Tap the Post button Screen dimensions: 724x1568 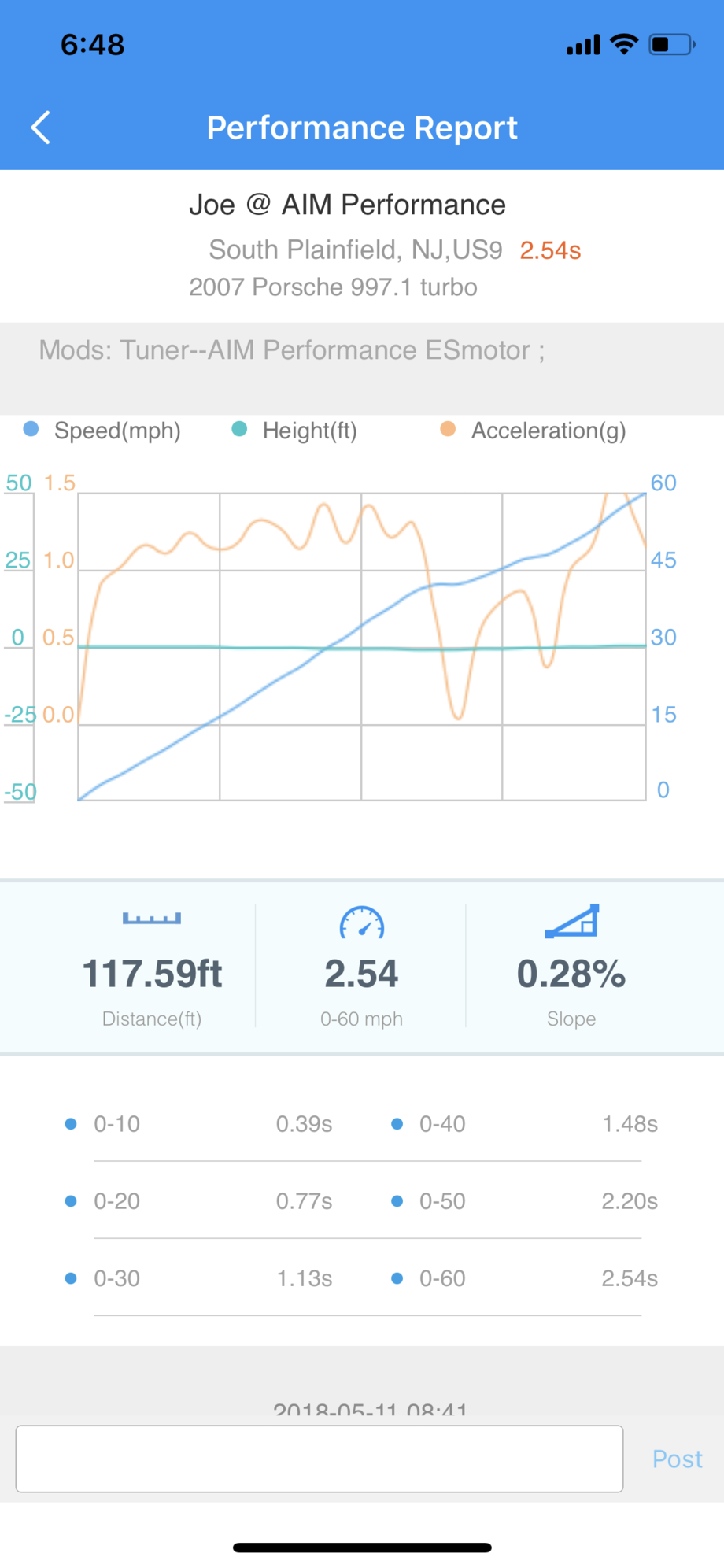tap(677, 1459)
